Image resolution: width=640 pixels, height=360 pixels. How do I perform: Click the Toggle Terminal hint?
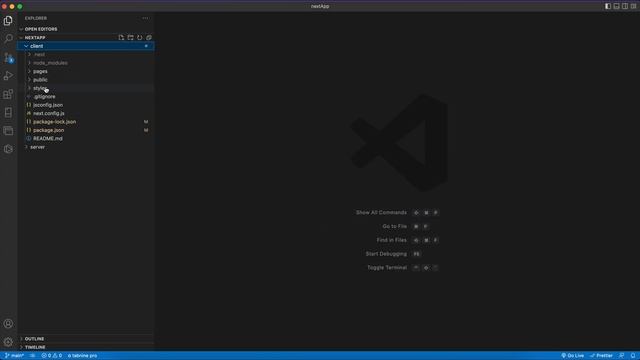387,268
